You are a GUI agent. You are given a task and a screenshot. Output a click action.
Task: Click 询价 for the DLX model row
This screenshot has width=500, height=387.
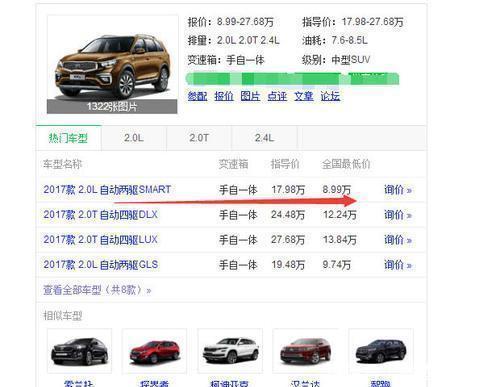tap(398, 215)
